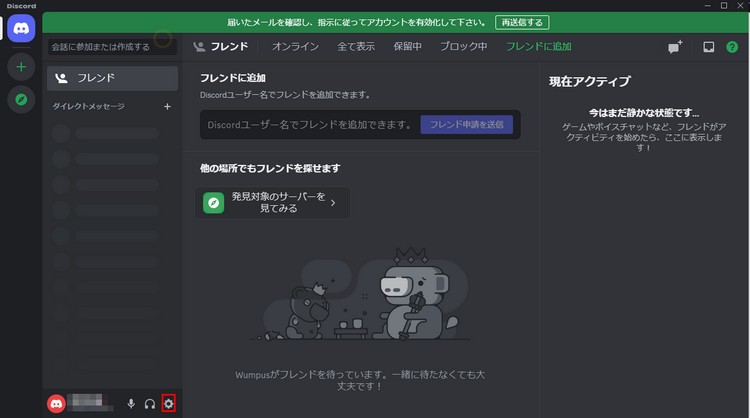Click the 現在アクティブ heading
750x418 pixels.
590,81
